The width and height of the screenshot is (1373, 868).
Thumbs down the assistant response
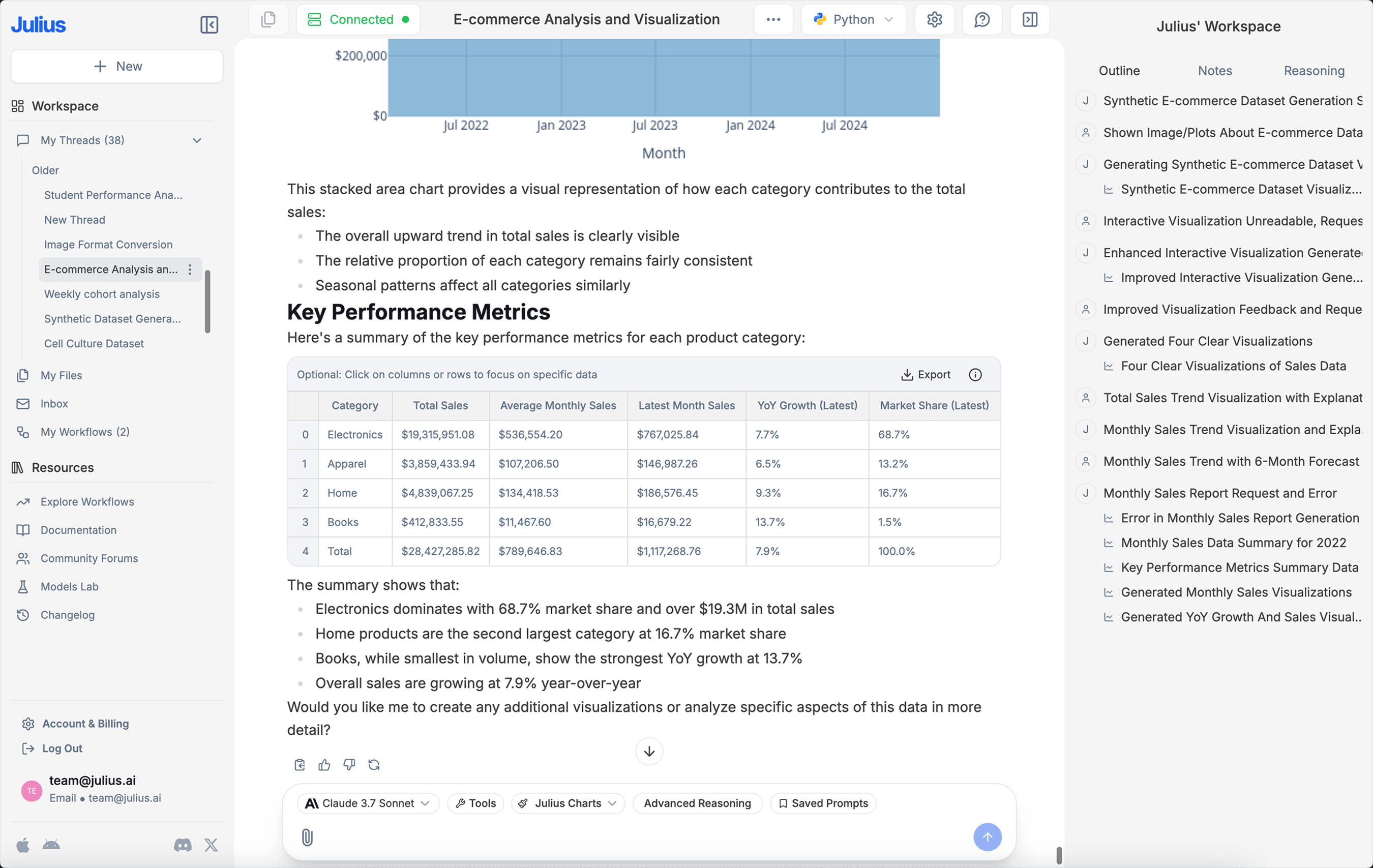point(349,764)
